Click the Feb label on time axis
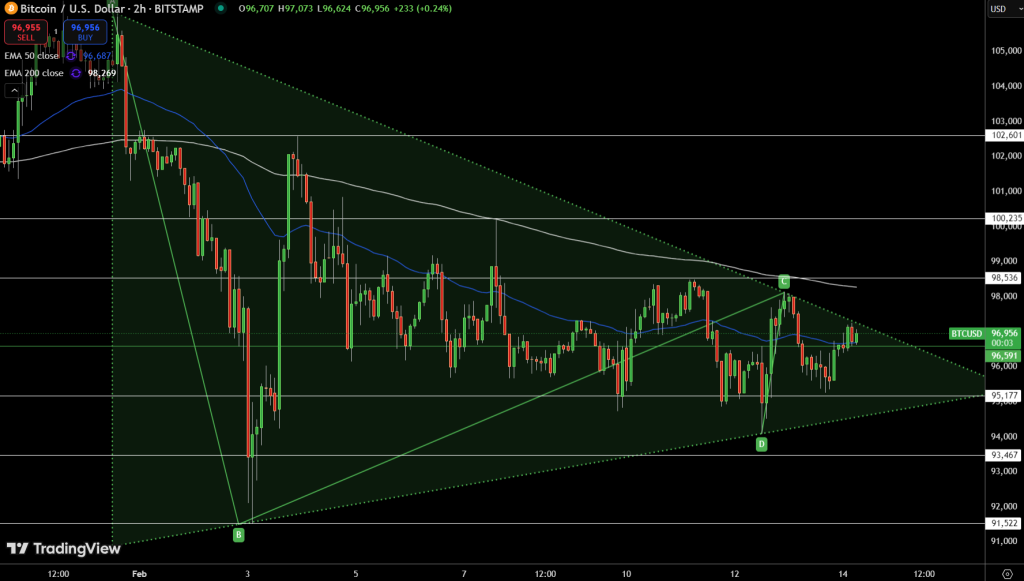Screen dimensions: 1024x581 (x=139, y=574)
